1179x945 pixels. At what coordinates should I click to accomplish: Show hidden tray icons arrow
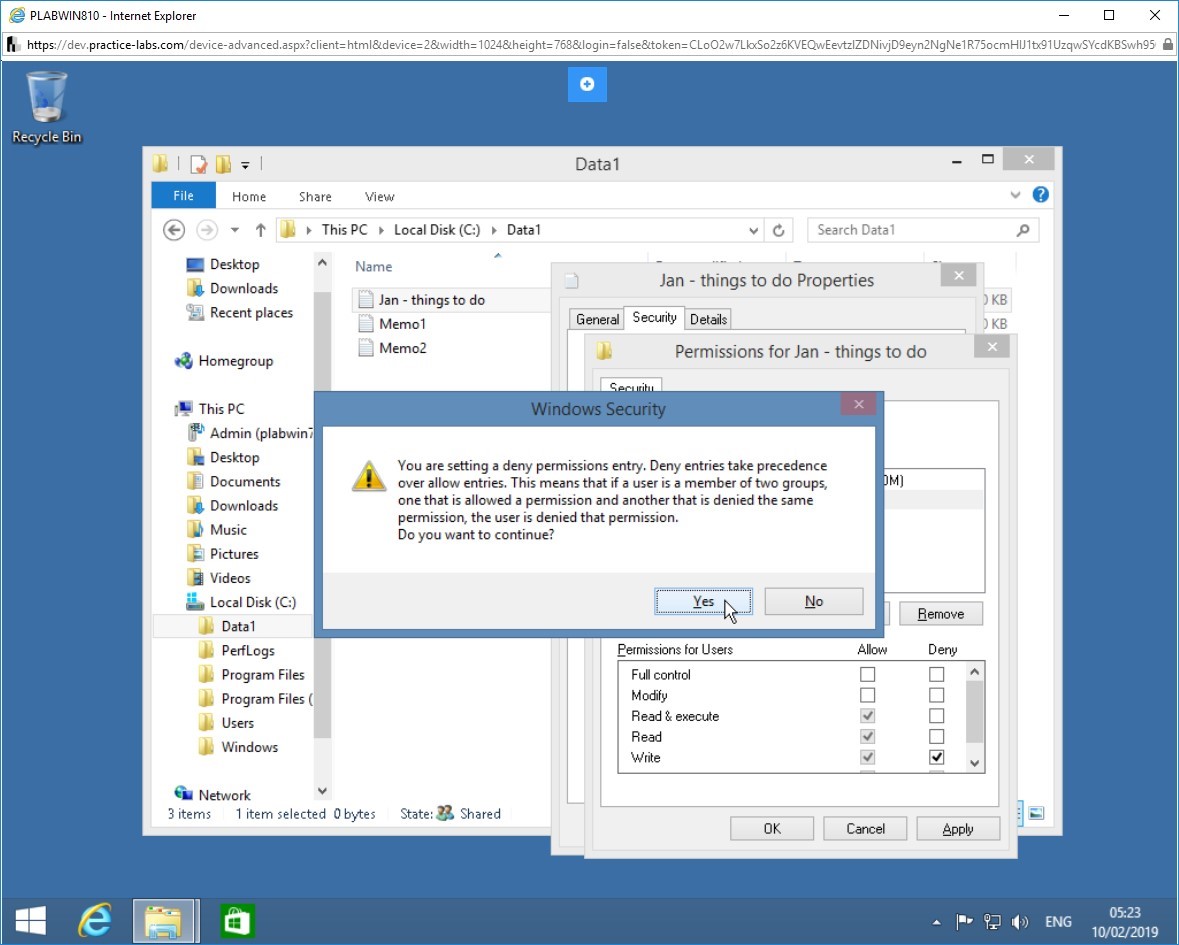(x=936, y=922)
